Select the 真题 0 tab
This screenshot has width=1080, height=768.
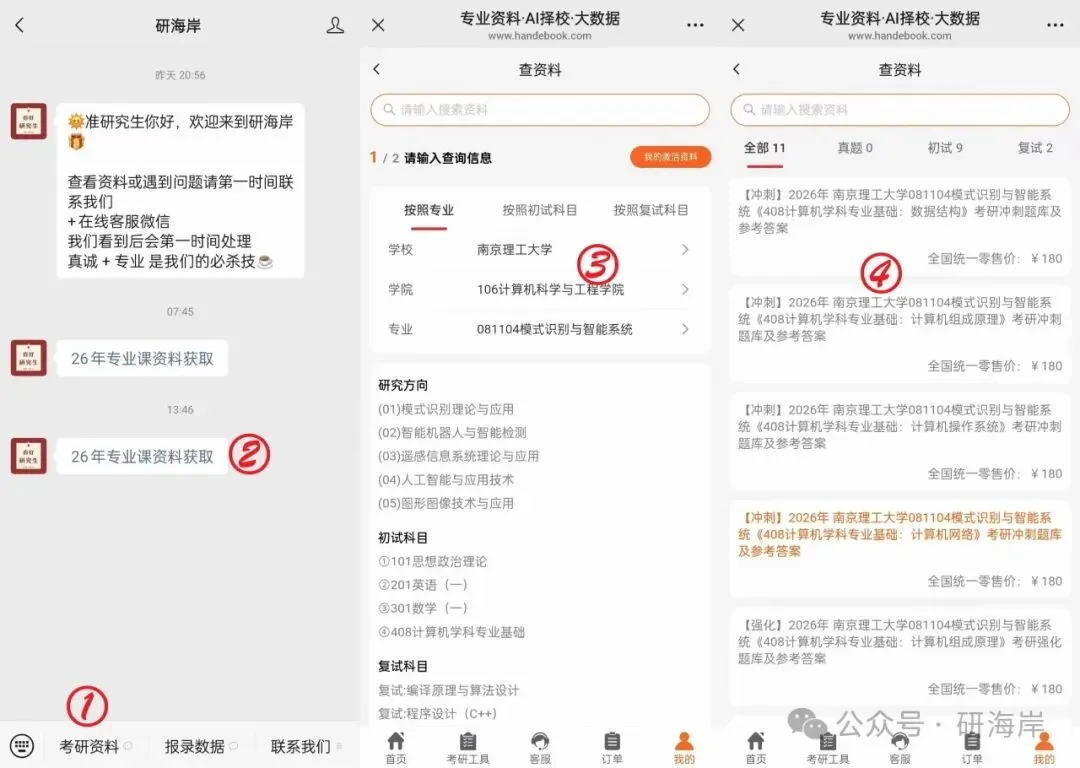855,148
